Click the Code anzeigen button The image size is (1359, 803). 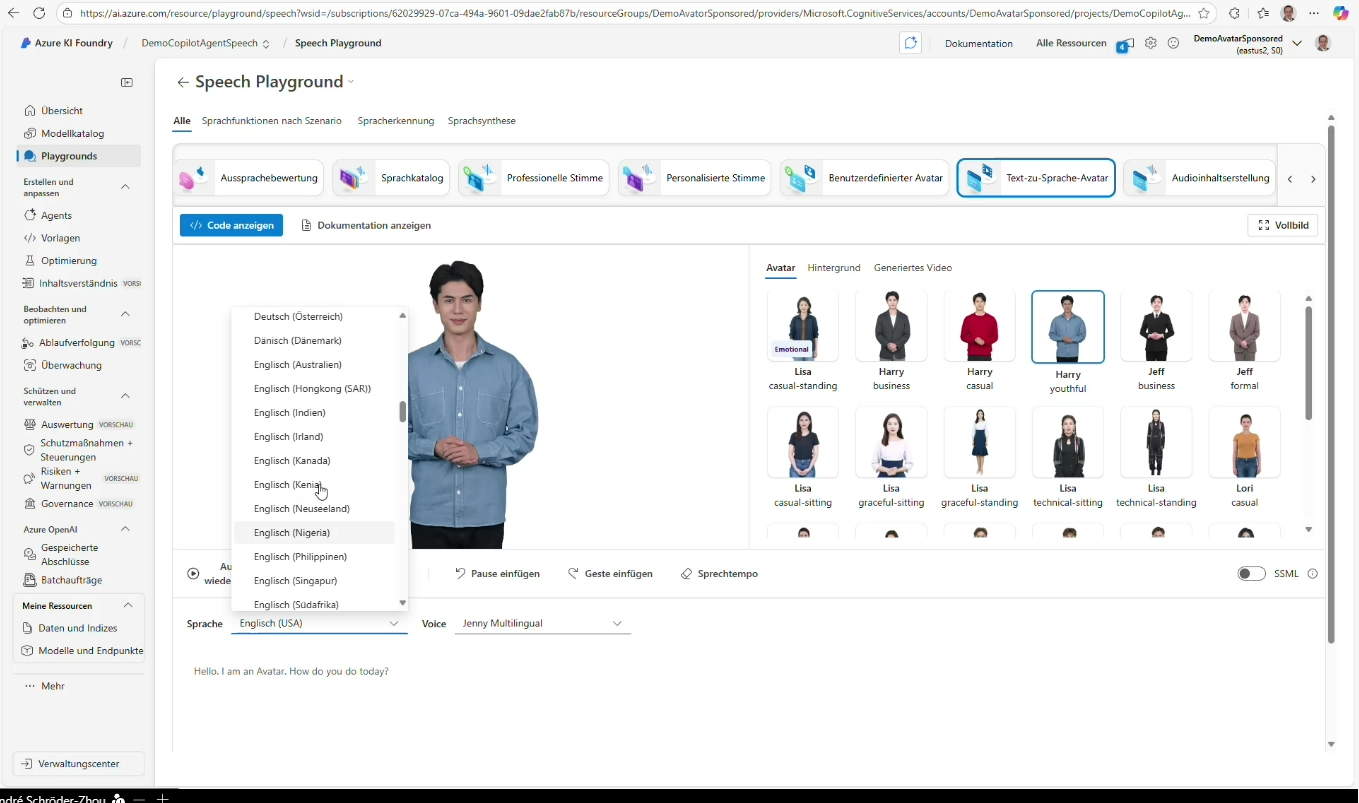point(231,226)
